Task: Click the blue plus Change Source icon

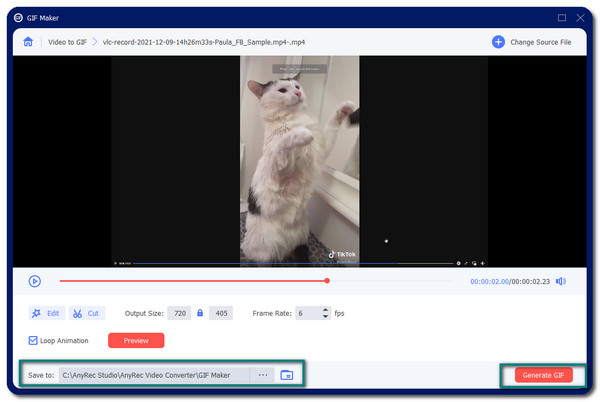Action: point(498,42)
